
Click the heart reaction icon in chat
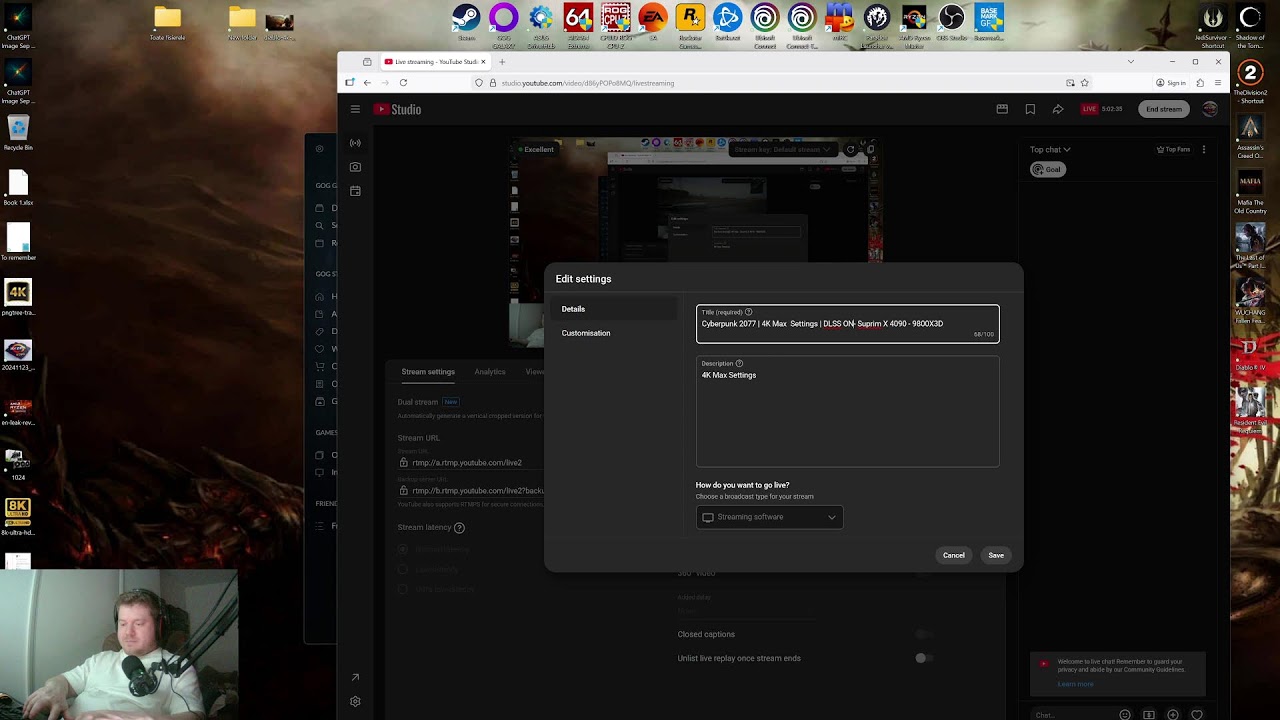tap(1197, 715)
